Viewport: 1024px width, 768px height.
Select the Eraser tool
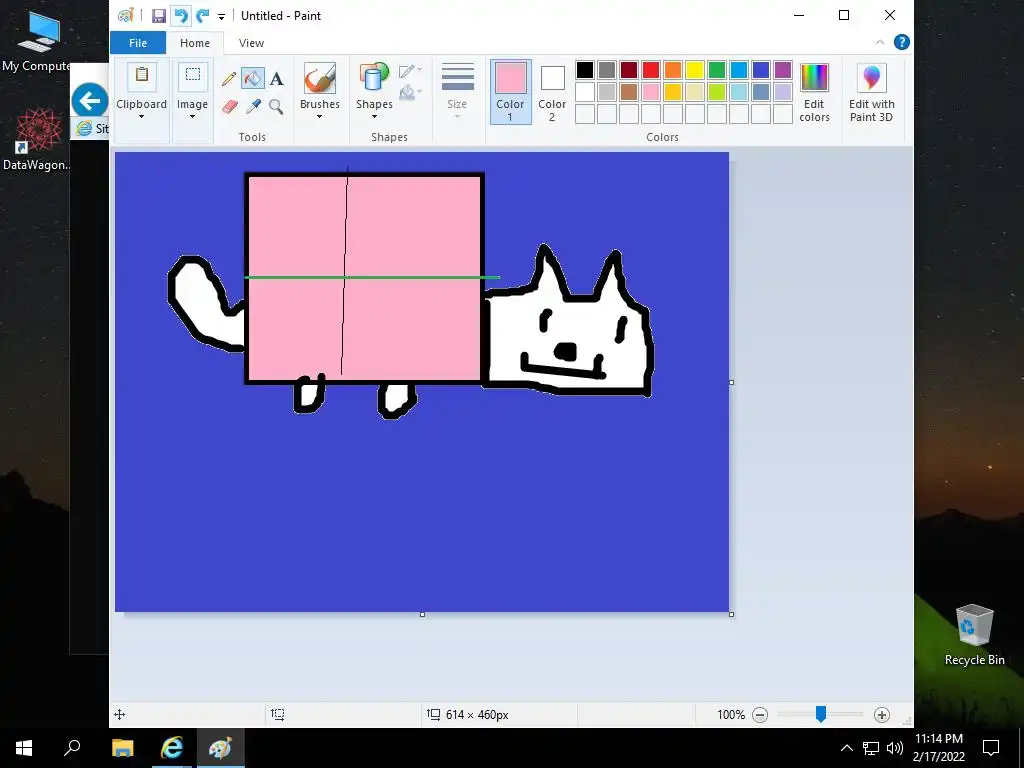(x=229, y=106)
